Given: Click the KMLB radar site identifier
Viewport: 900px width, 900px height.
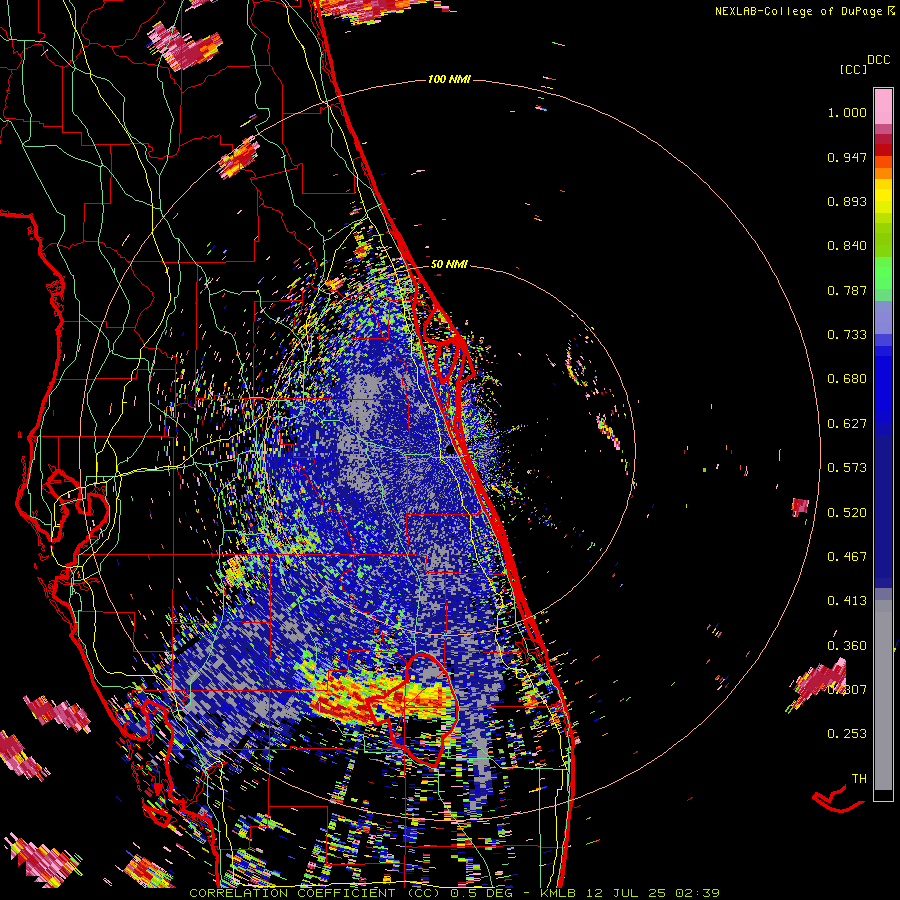Looking at the screenshot, I should [x=560, y=893].
